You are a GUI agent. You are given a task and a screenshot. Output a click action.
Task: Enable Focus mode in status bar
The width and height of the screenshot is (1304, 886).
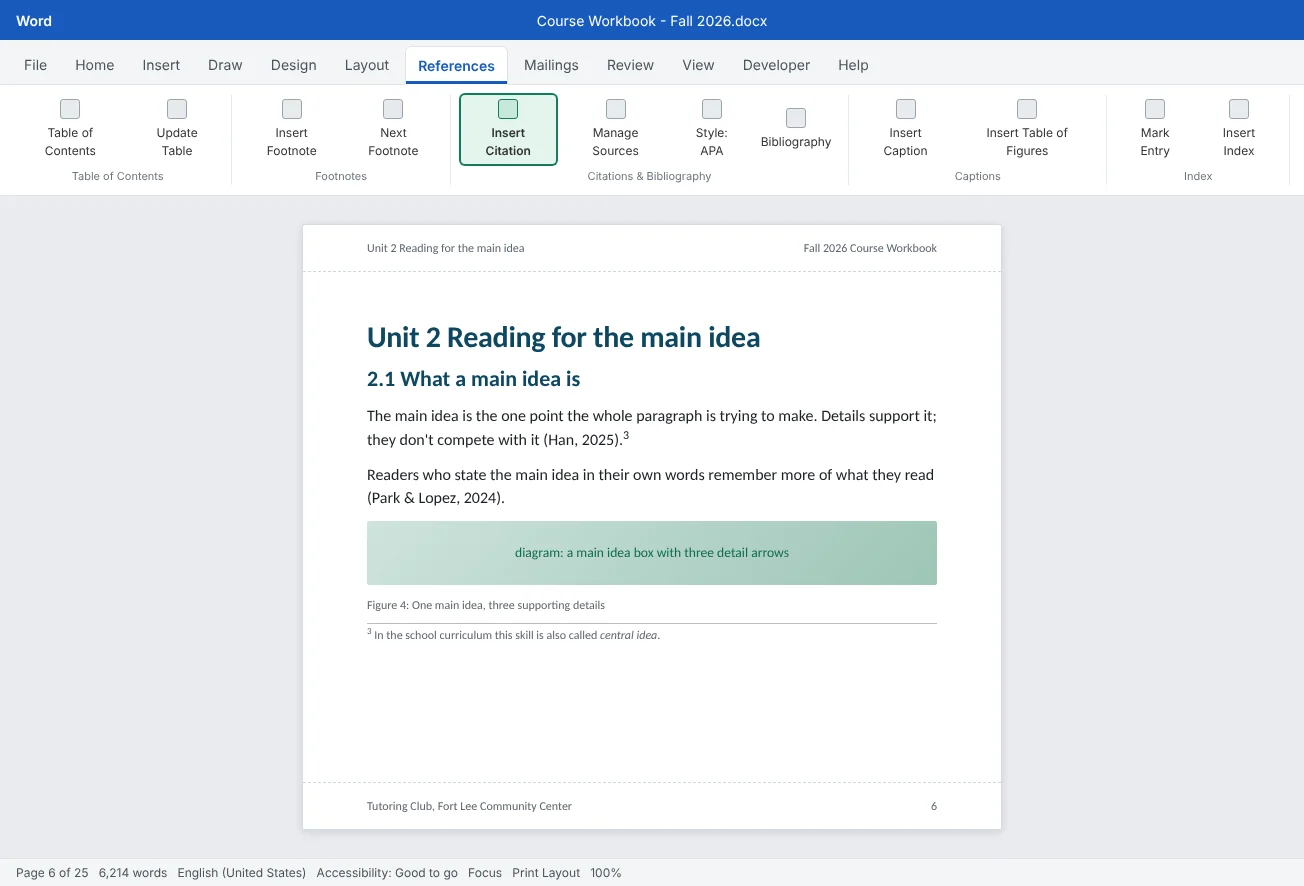[485, 873]
